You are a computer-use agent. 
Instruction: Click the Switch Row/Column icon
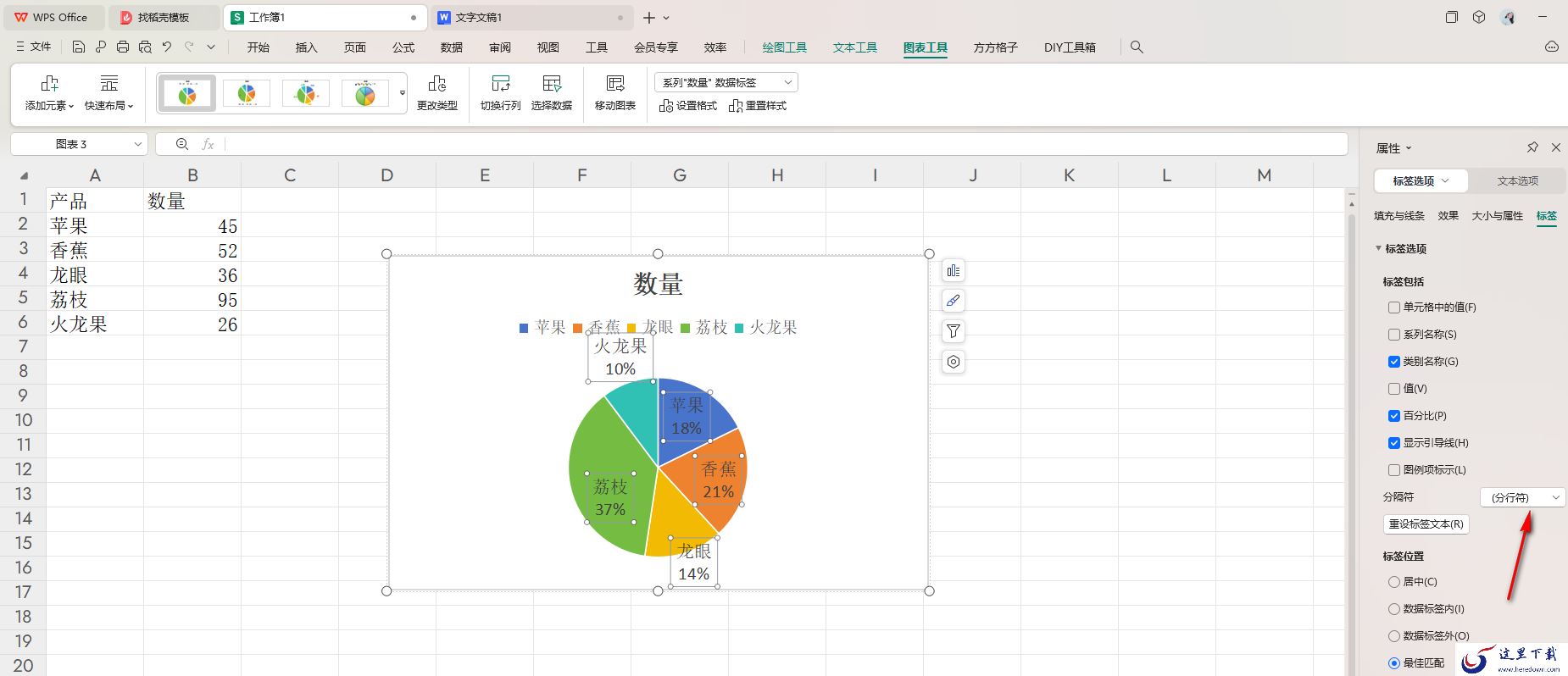click(501, 84)
